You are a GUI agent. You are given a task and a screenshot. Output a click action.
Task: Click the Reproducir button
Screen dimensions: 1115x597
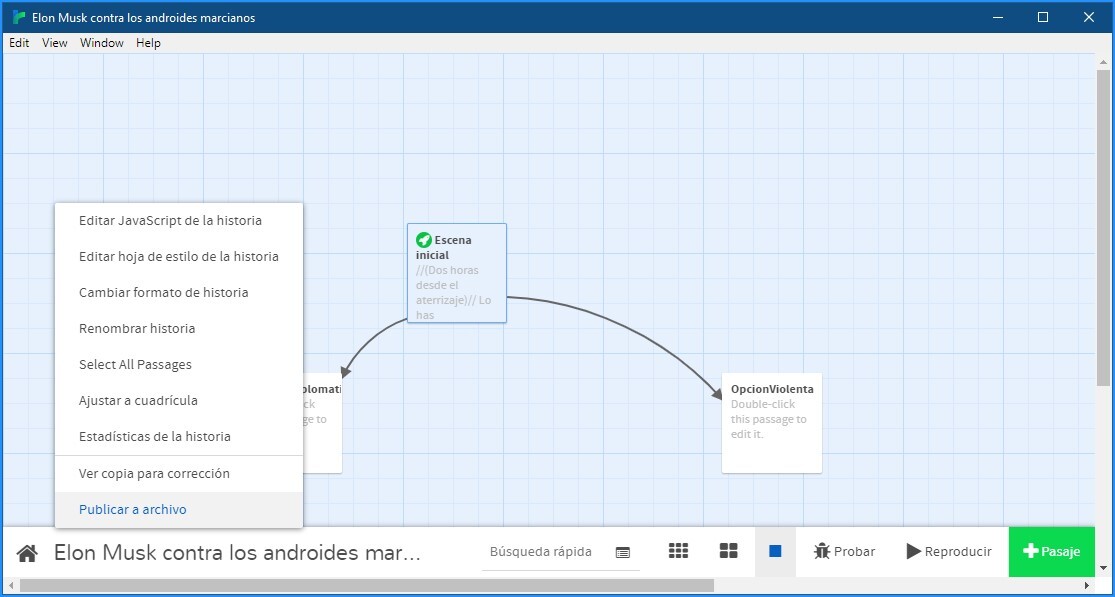click(x=948, y=551)
